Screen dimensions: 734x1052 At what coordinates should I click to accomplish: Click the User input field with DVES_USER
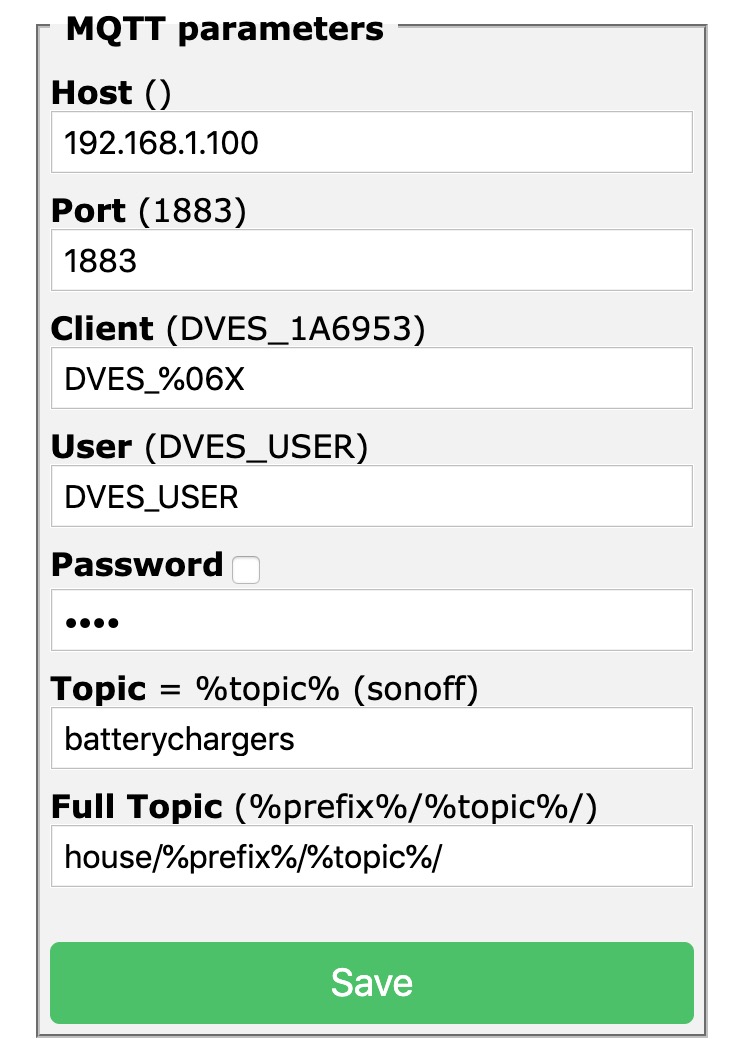point(371,496)
